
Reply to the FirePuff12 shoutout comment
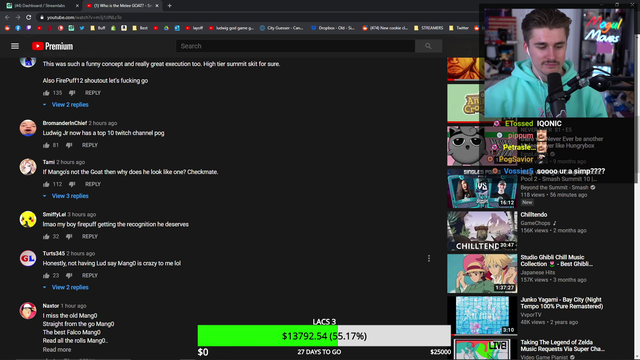pyautogui.click(x=93, y=93)
